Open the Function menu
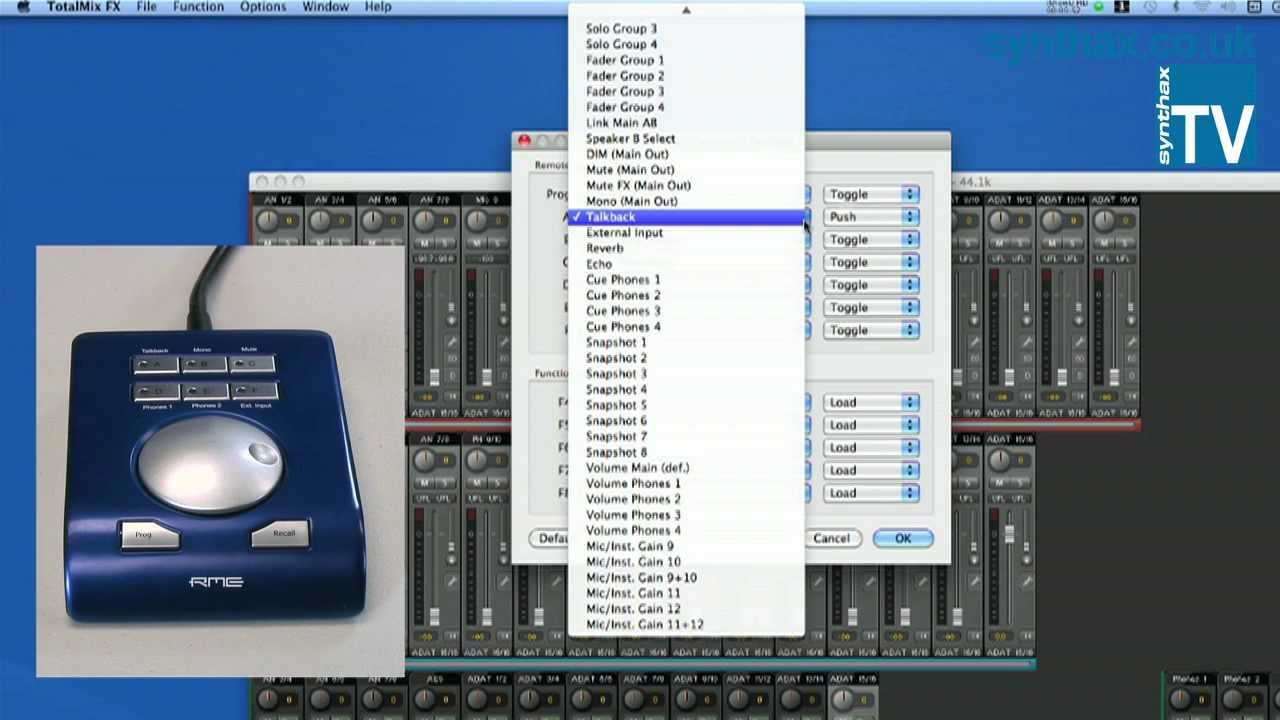 198,7
